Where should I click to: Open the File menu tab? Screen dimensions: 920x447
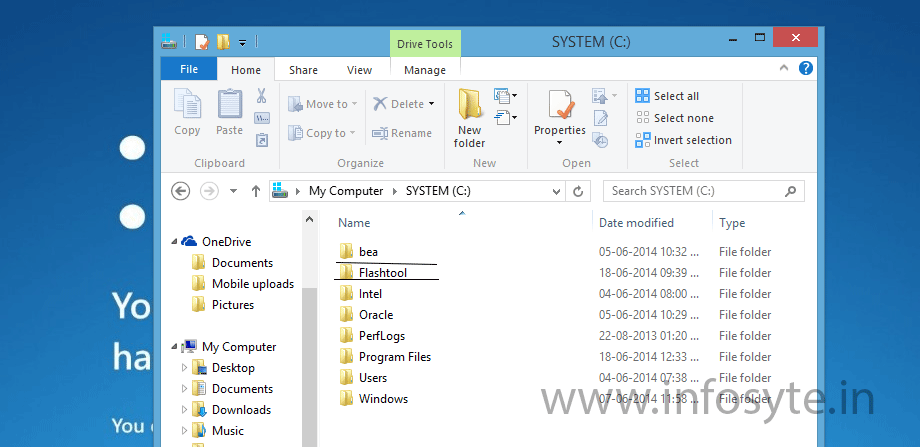[189, 69]
